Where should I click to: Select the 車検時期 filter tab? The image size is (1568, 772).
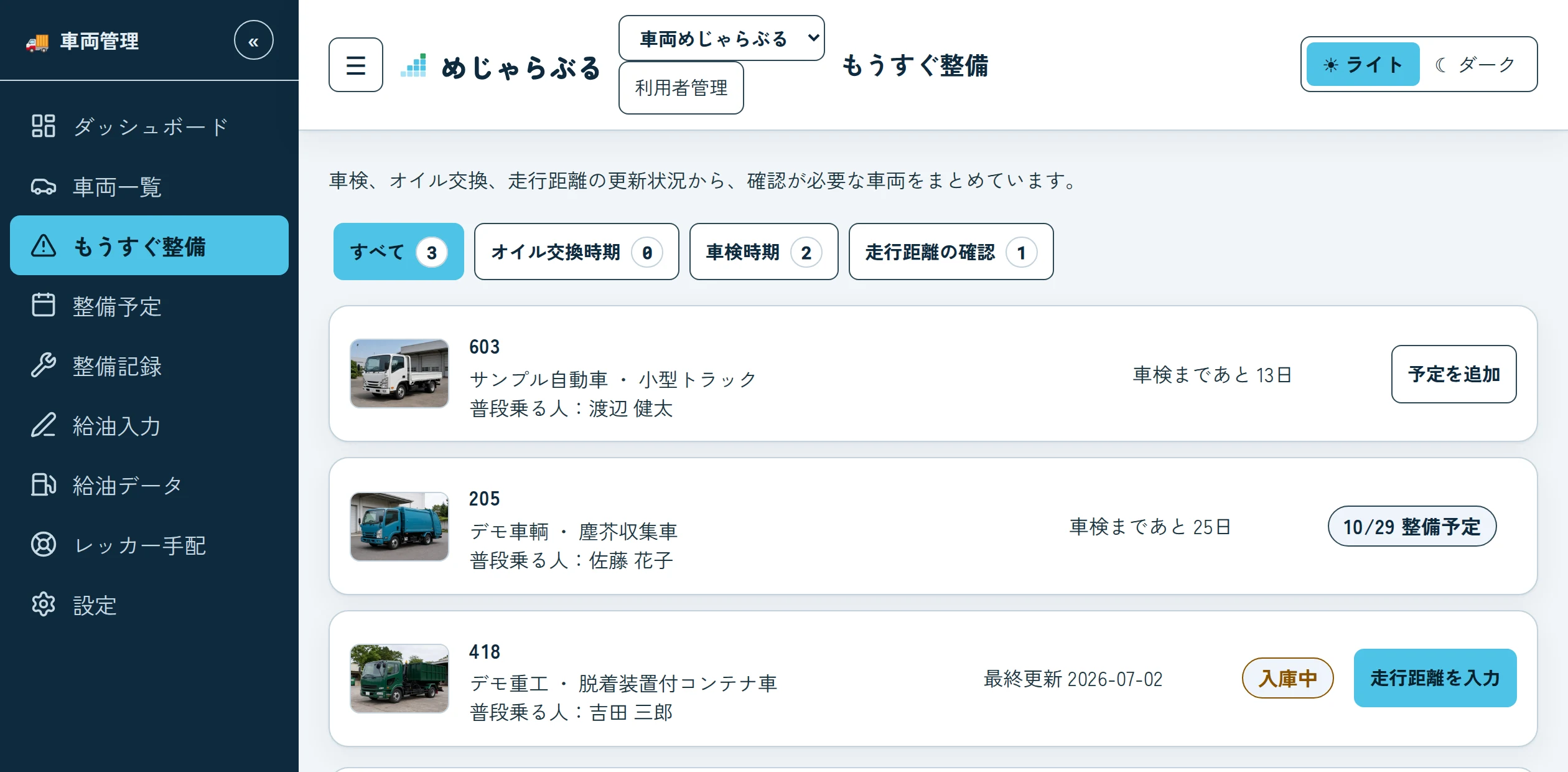point(763,252)
